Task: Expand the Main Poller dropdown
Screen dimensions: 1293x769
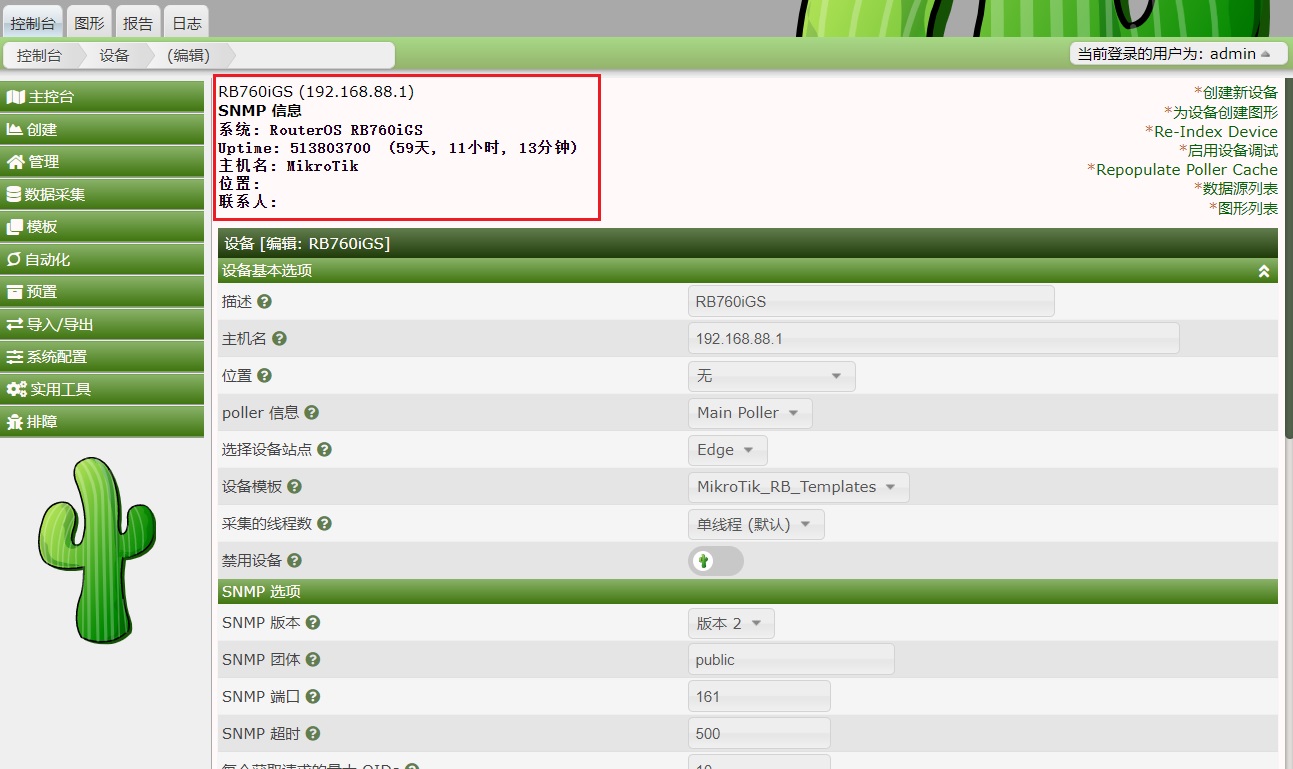Action: (749, 413)
